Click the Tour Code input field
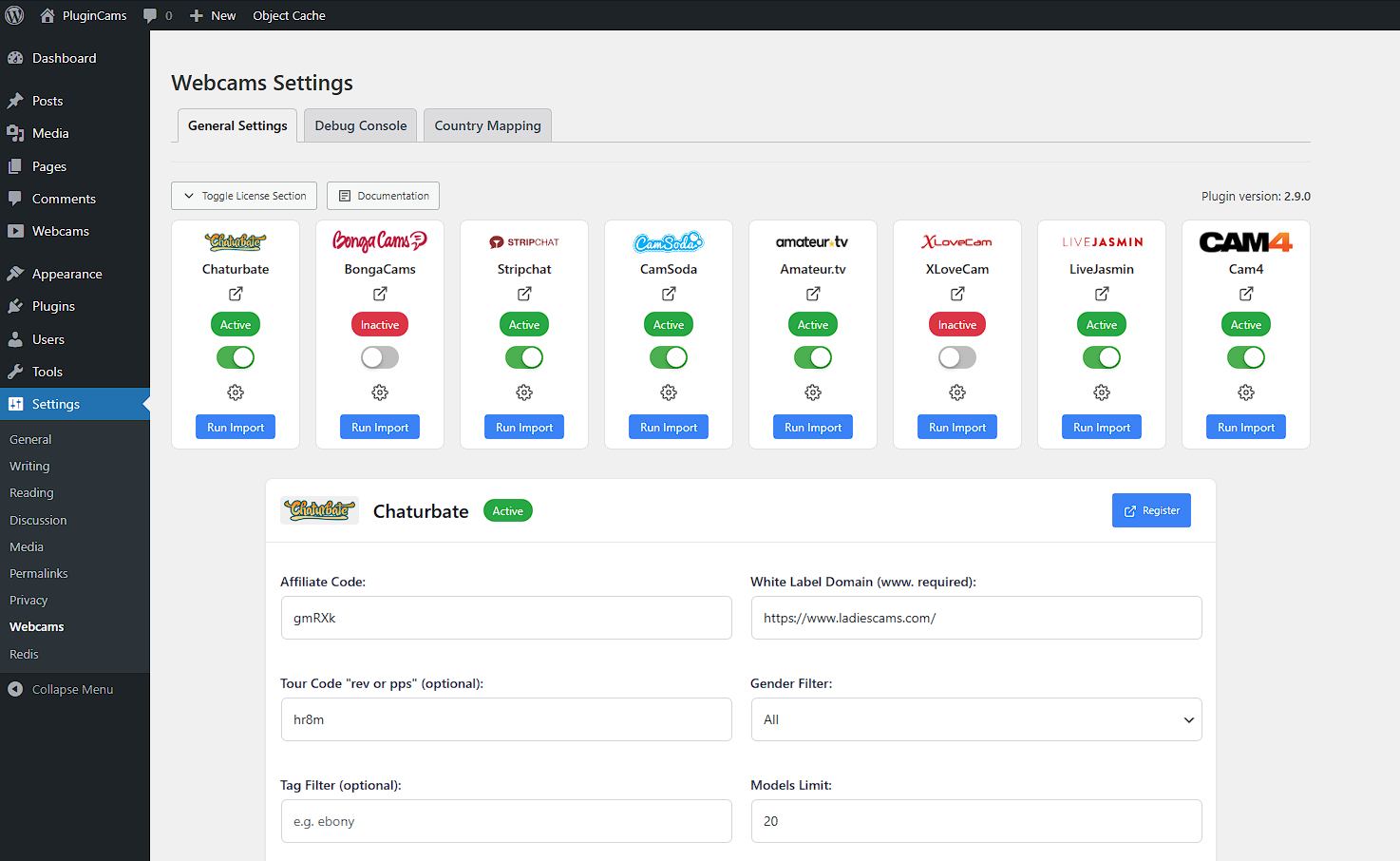 click(506, 719)
